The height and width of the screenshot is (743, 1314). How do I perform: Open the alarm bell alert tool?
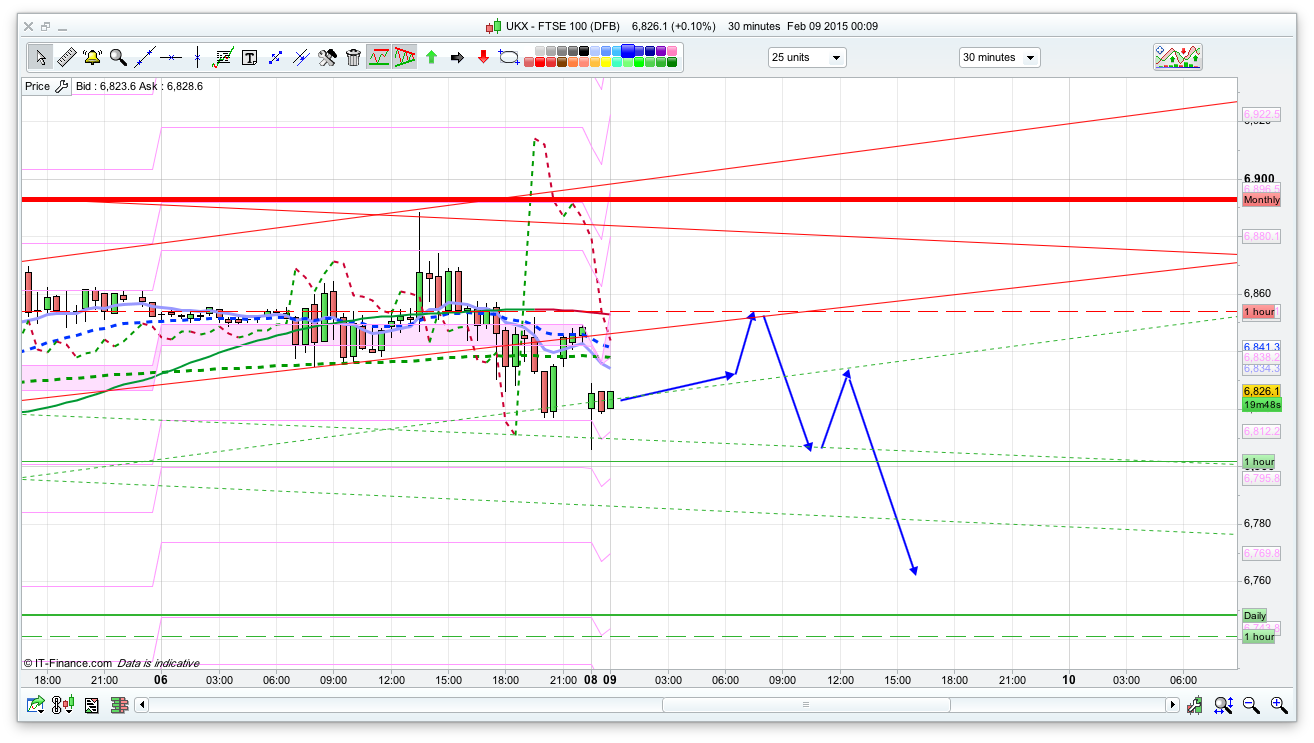pyautogui.click(x=92, y=57)
